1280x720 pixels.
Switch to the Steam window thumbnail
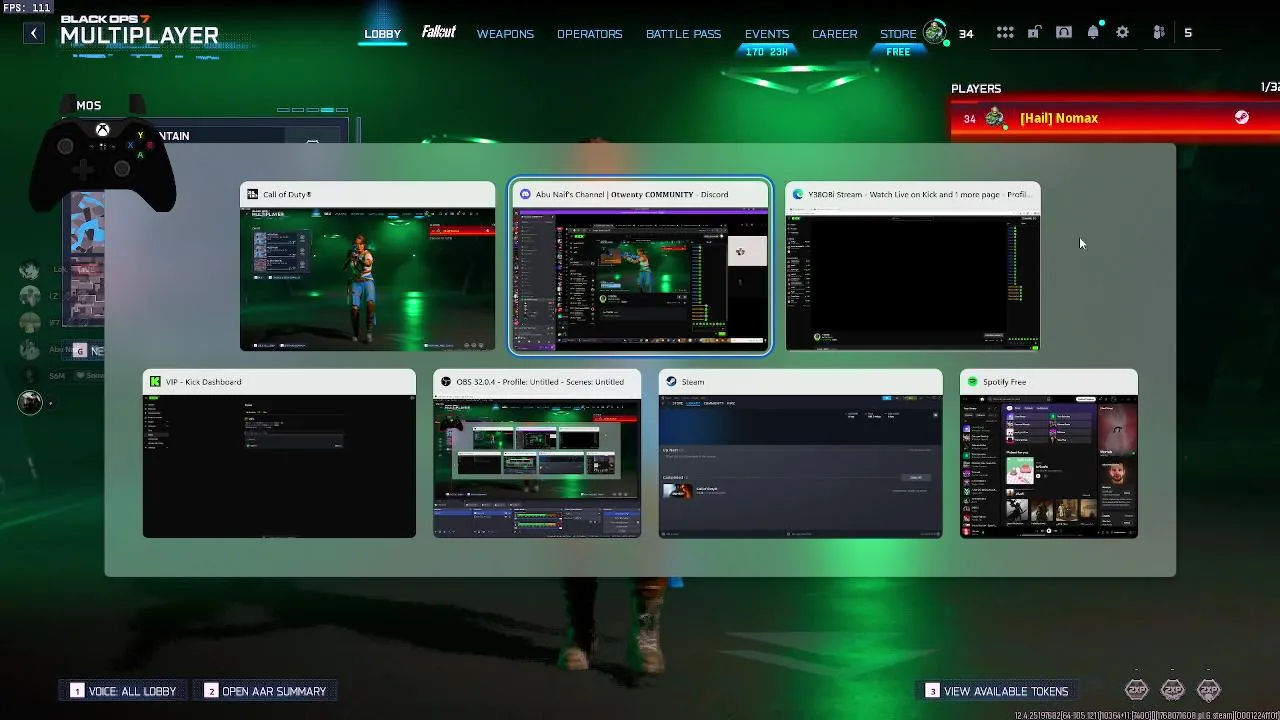[800, 453]
